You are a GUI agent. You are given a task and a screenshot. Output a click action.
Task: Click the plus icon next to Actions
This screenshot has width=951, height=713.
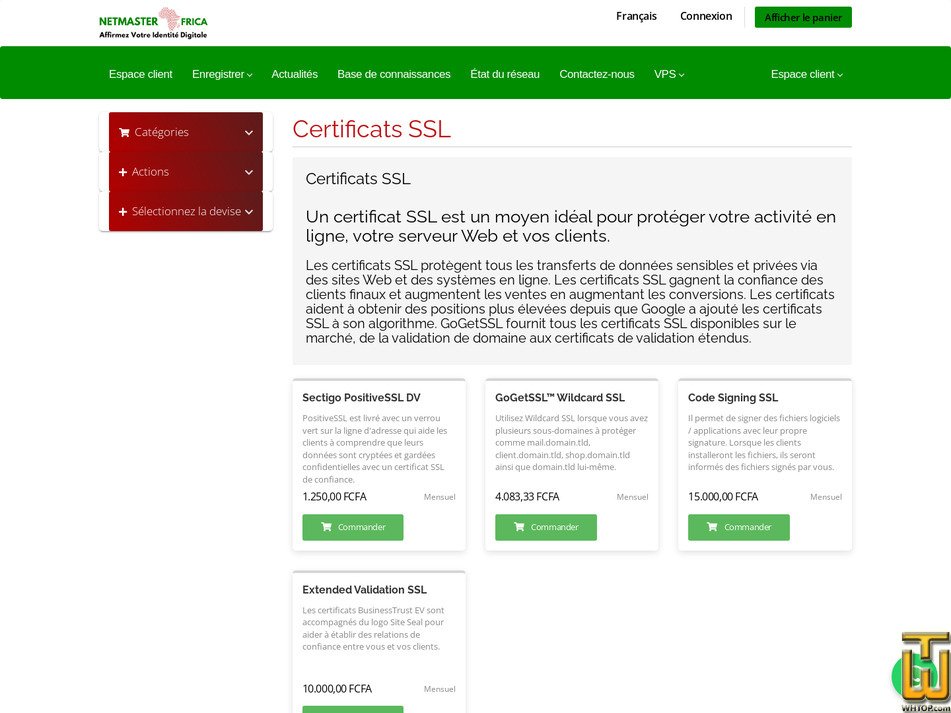coord(123,172)
